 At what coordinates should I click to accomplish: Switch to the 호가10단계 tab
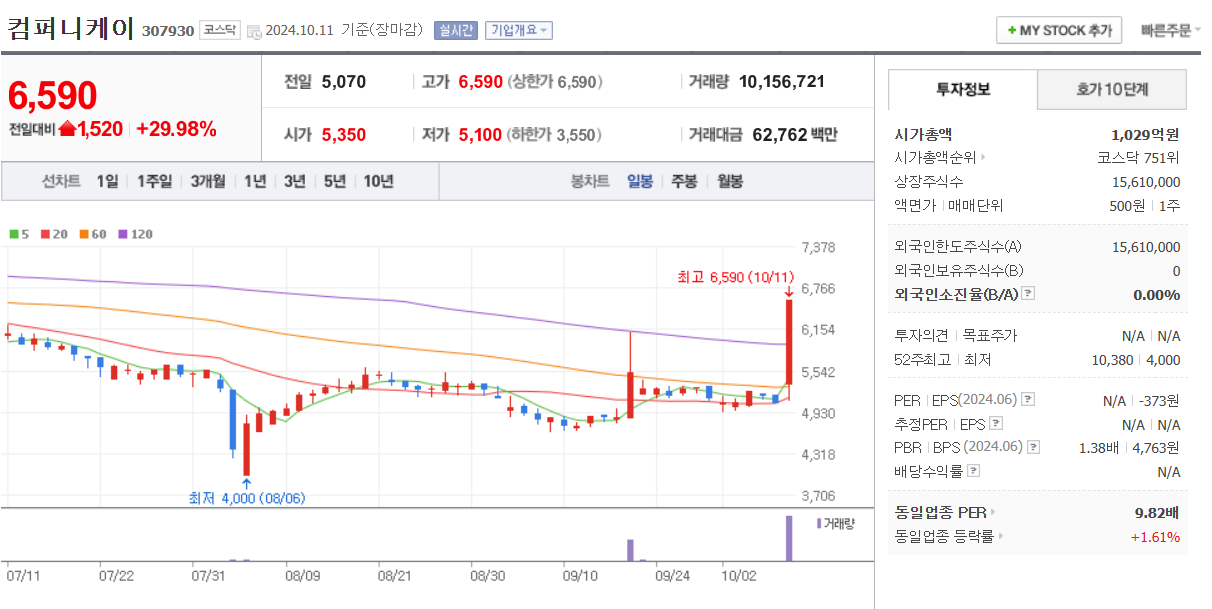1112,89
